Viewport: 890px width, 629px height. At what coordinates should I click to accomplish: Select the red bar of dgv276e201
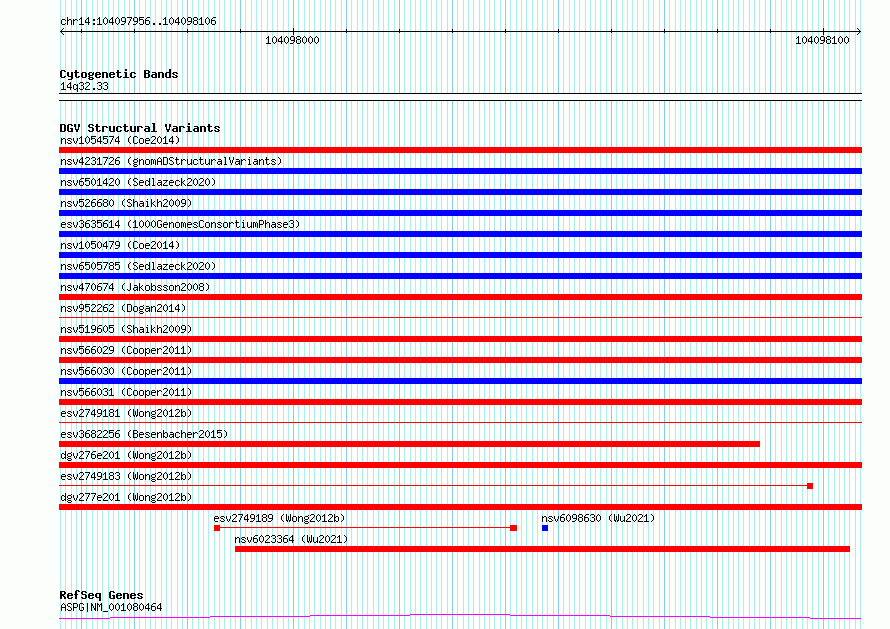point(460,465)
